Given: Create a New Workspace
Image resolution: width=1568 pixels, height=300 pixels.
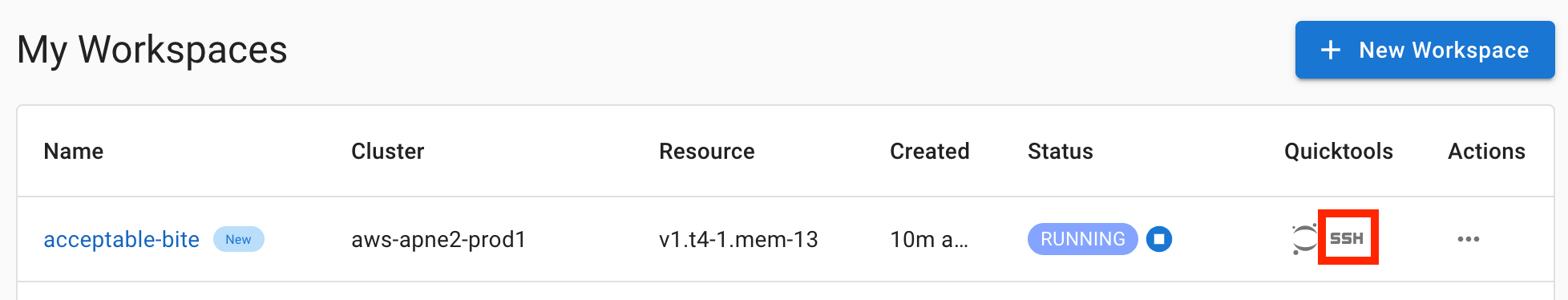Looking at the screenshot, I should [1425, 50].
